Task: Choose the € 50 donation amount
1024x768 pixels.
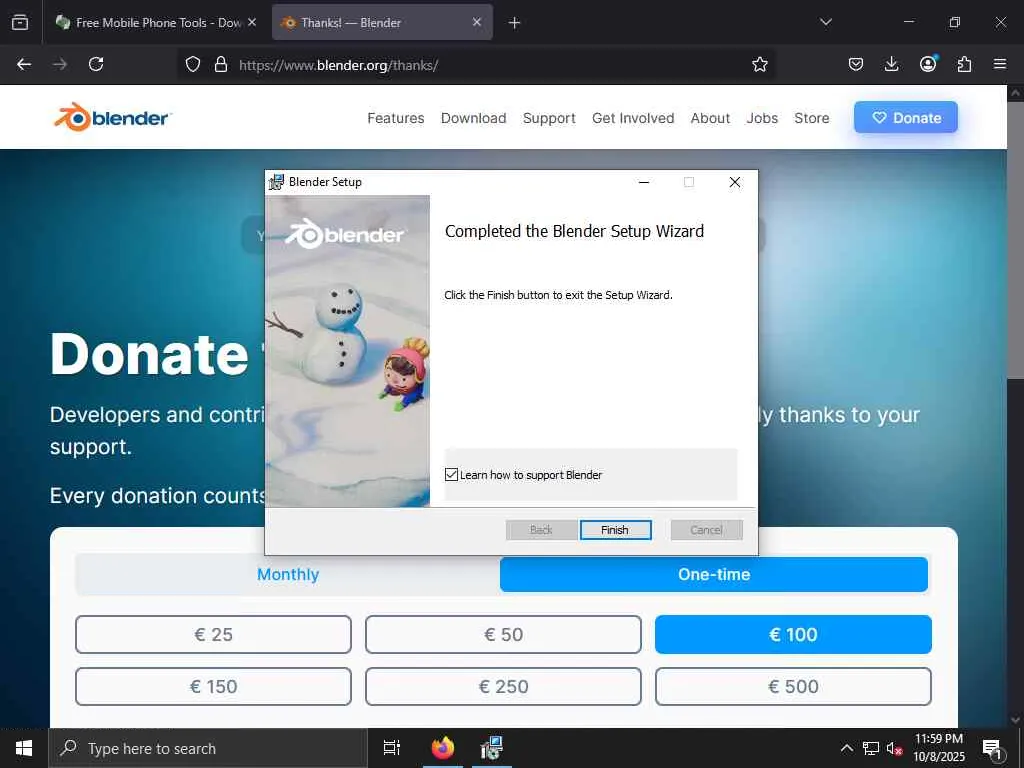Action: (503, 634)
